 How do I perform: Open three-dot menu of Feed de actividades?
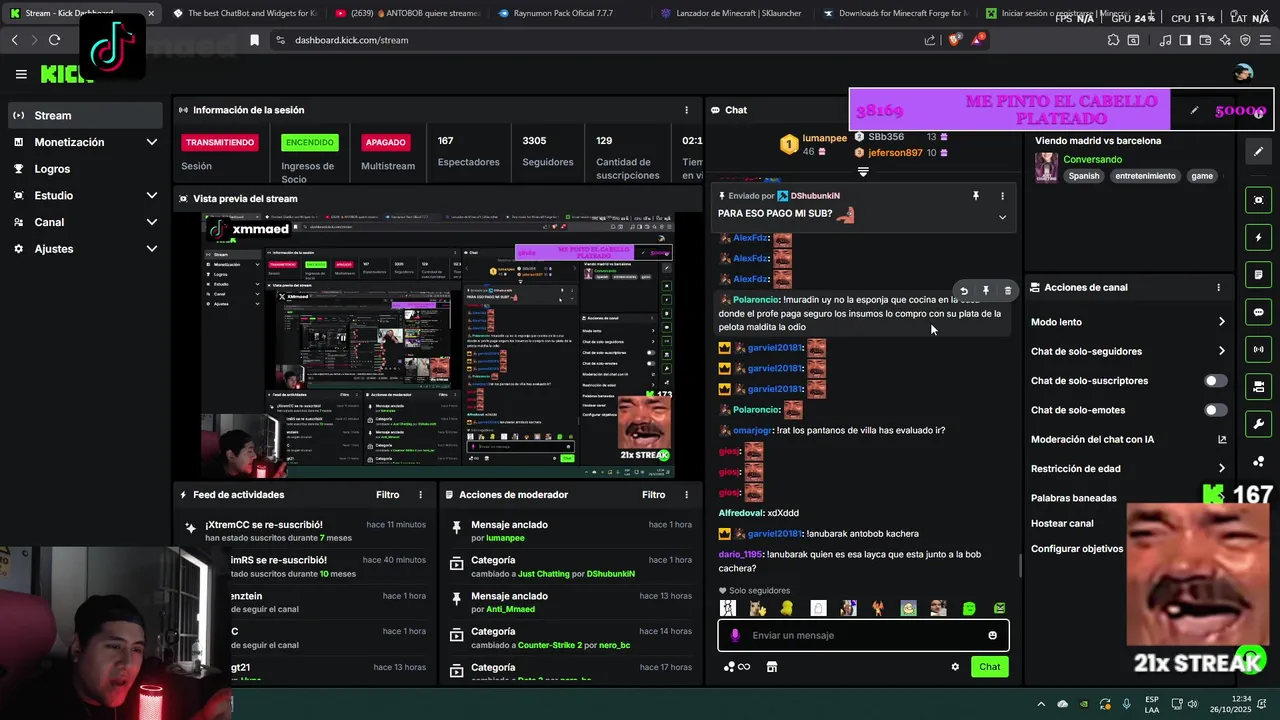tap(420, 495)
